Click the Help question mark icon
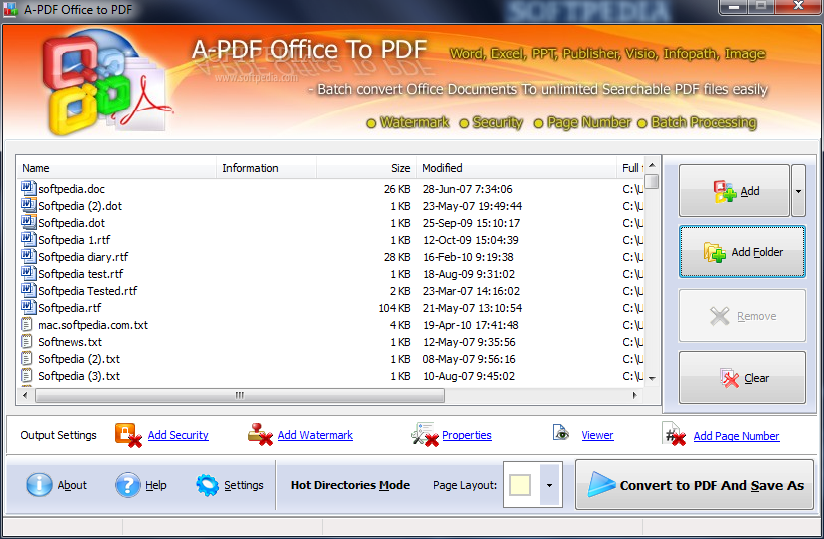This screenshot has height=539, width=824. tap(128, 484)
